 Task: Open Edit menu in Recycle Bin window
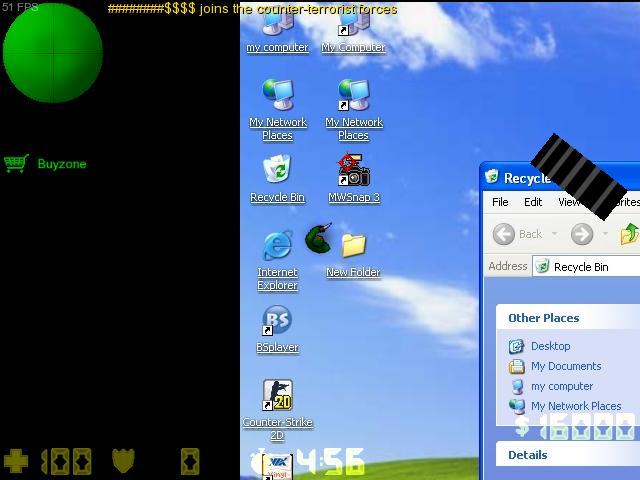(533, 202)
